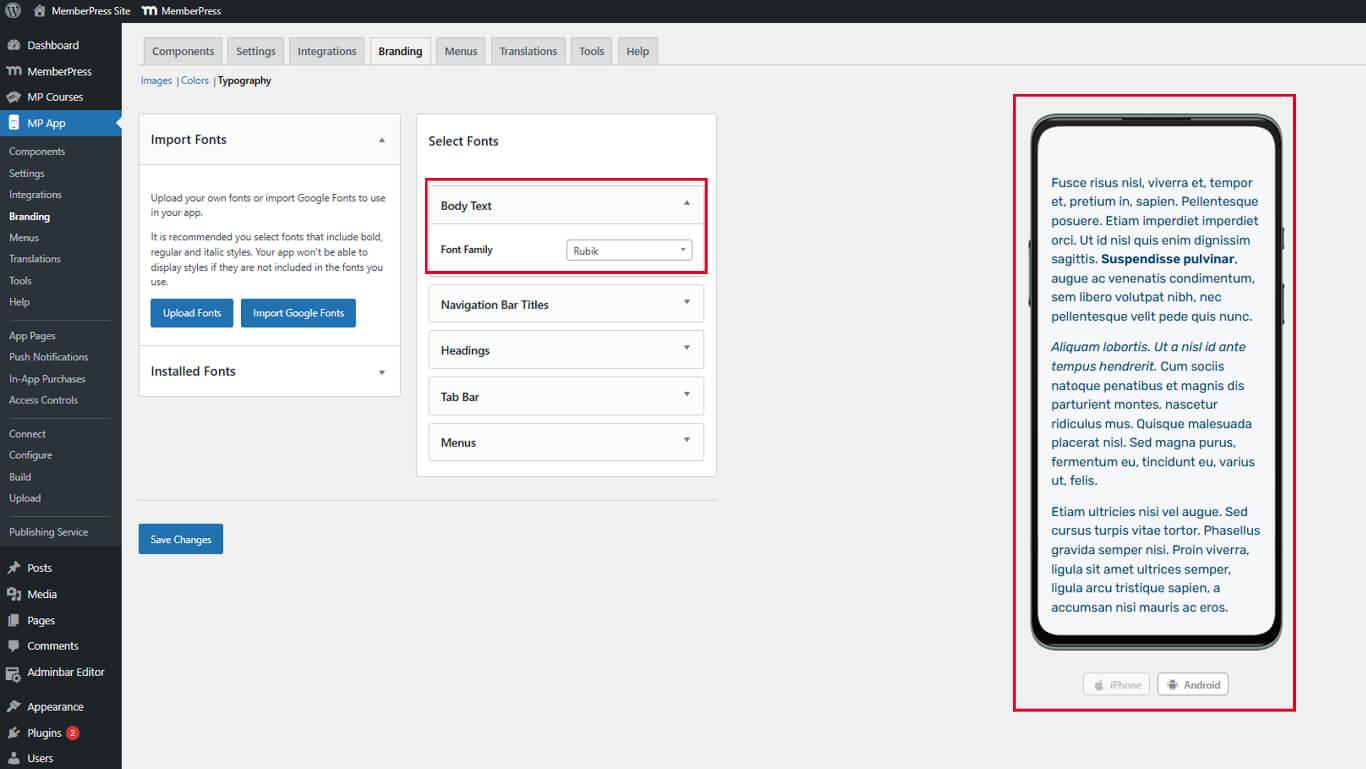Open Dashboard from the sidebar icon

click(x=14, y=45)
